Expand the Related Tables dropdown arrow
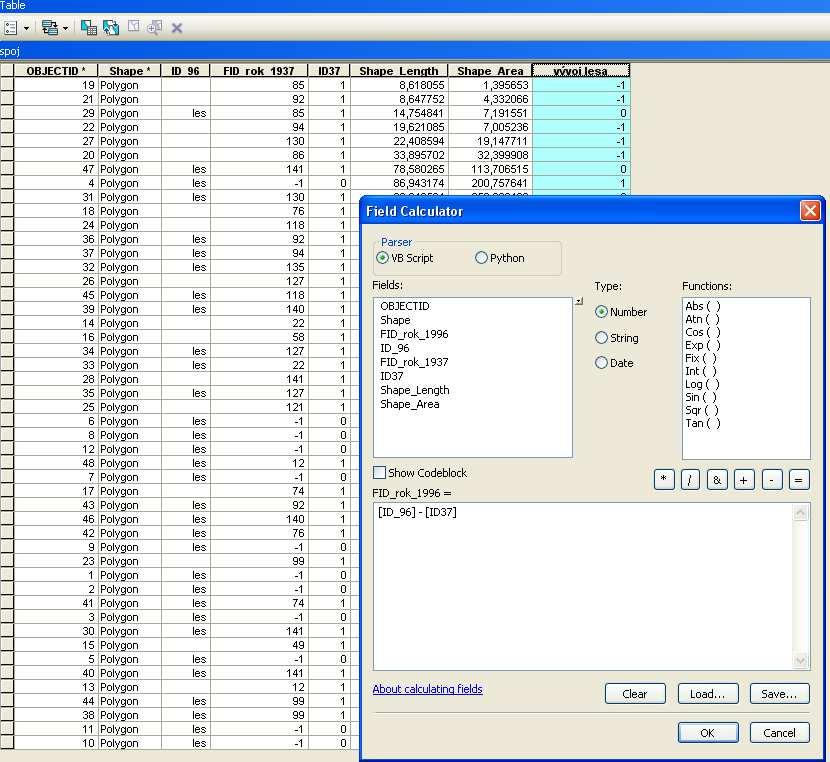The image size is (830, 762). click(x=66, y=28)
